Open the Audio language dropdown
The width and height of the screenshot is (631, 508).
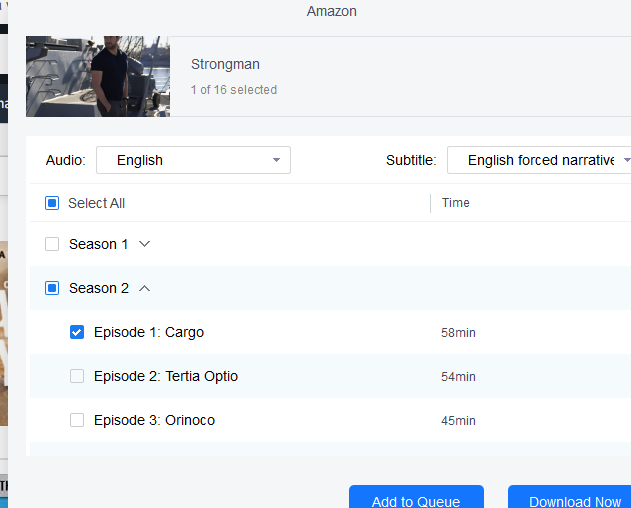point(193,160)
